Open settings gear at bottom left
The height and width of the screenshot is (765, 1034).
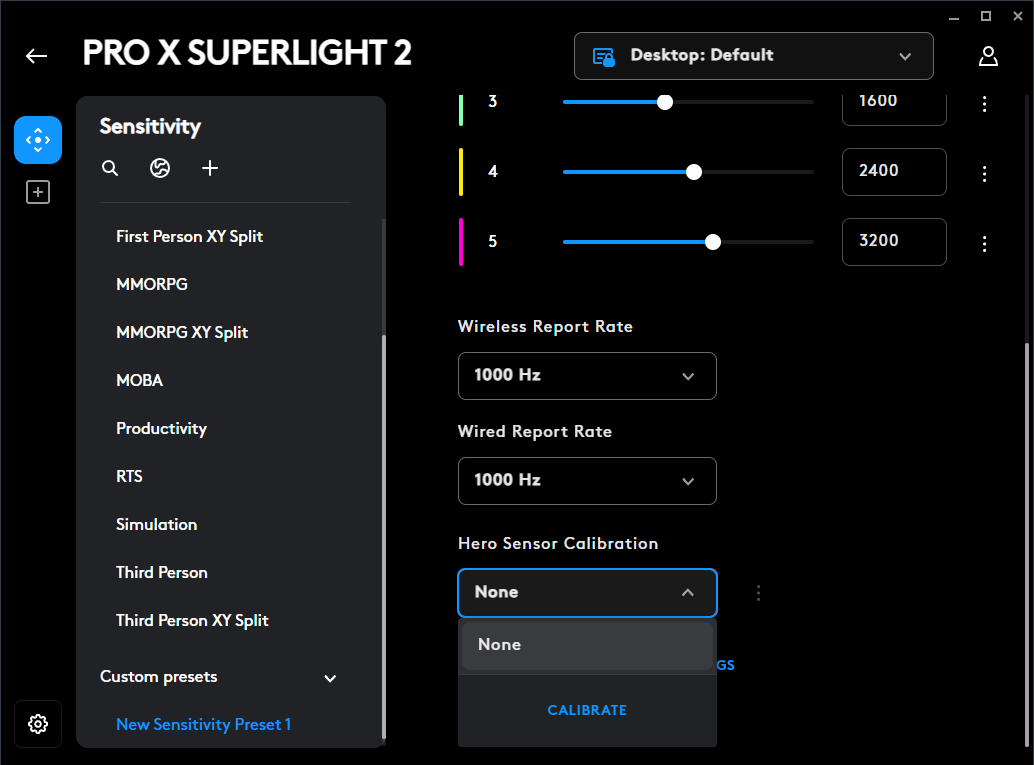coord(38,724)
